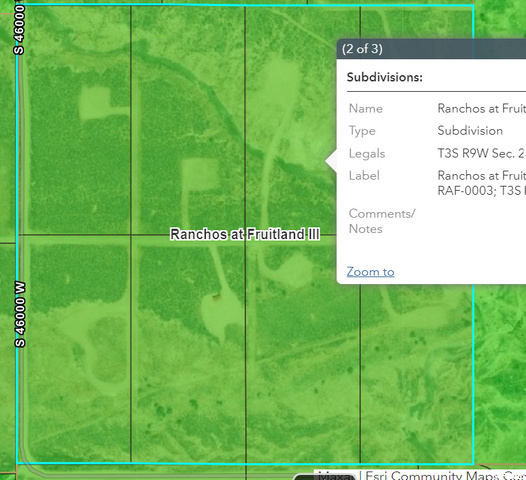The image size is (526, 480).
Task: Click the Maxar attribution text
Action: pyautogui.click(x=336, y=476)
